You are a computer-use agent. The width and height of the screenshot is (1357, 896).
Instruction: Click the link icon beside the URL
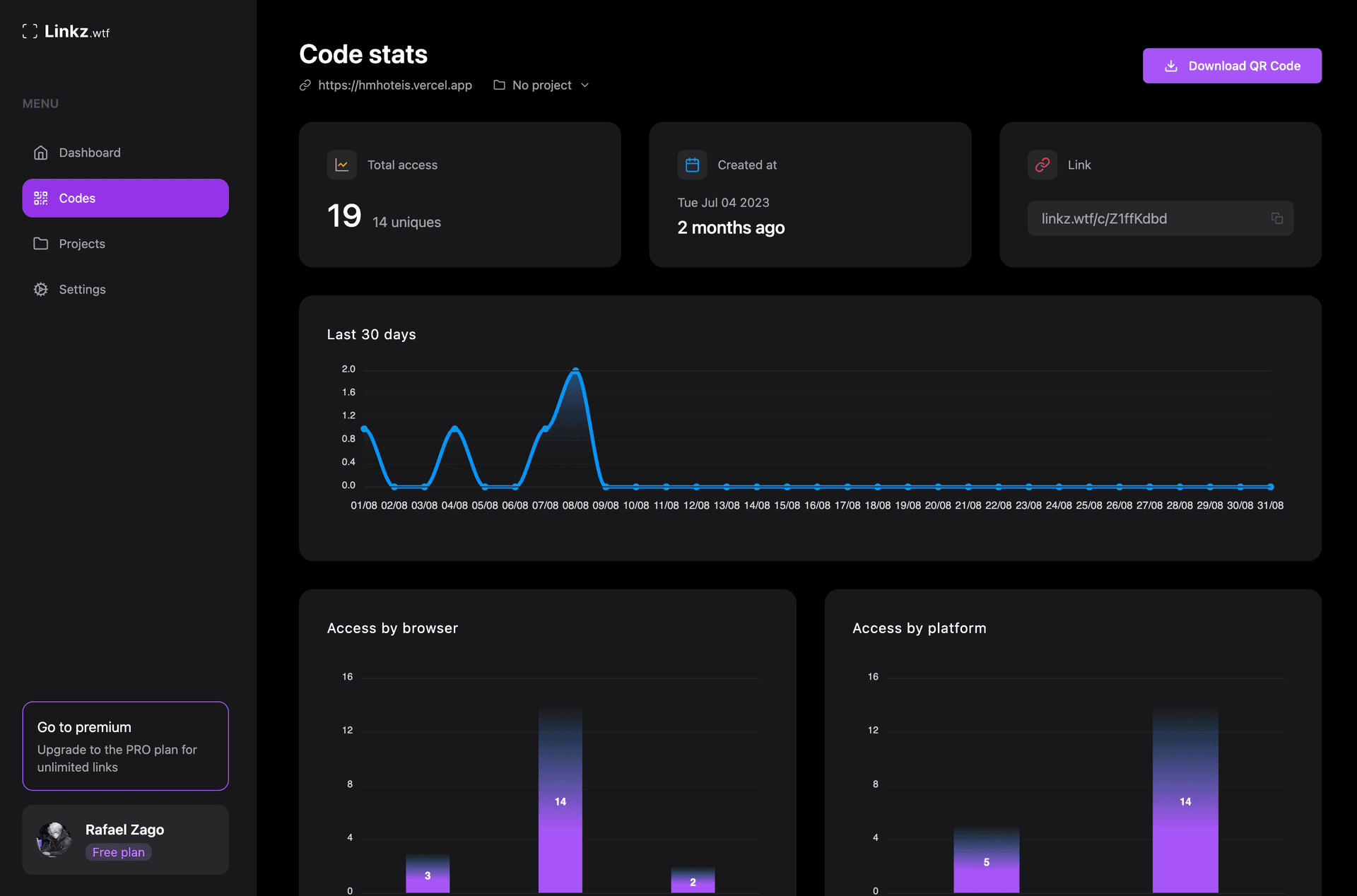pos(305,85)
